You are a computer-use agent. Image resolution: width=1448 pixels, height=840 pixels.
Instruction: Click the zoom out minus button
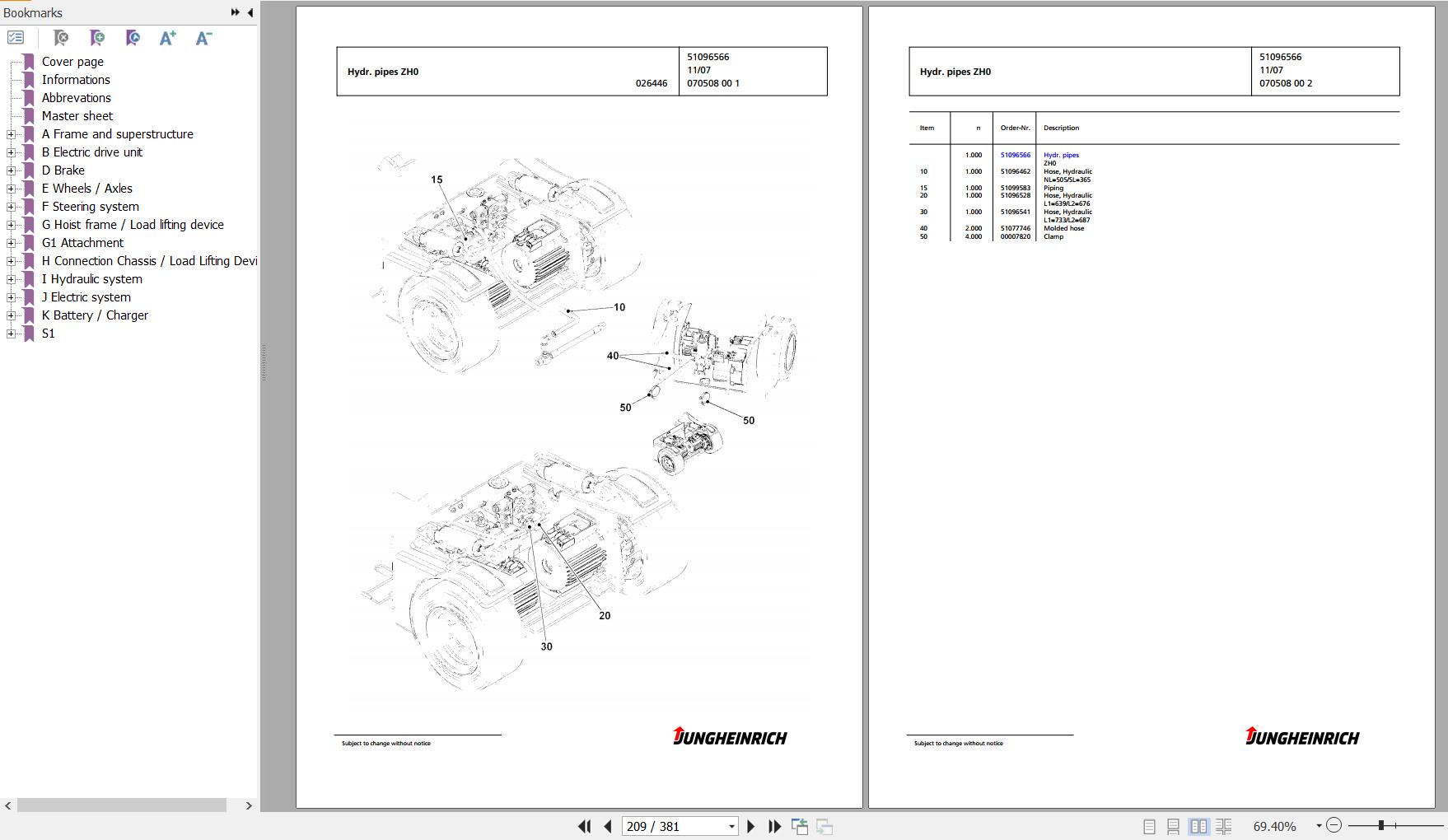click(x=1334, y=825)
